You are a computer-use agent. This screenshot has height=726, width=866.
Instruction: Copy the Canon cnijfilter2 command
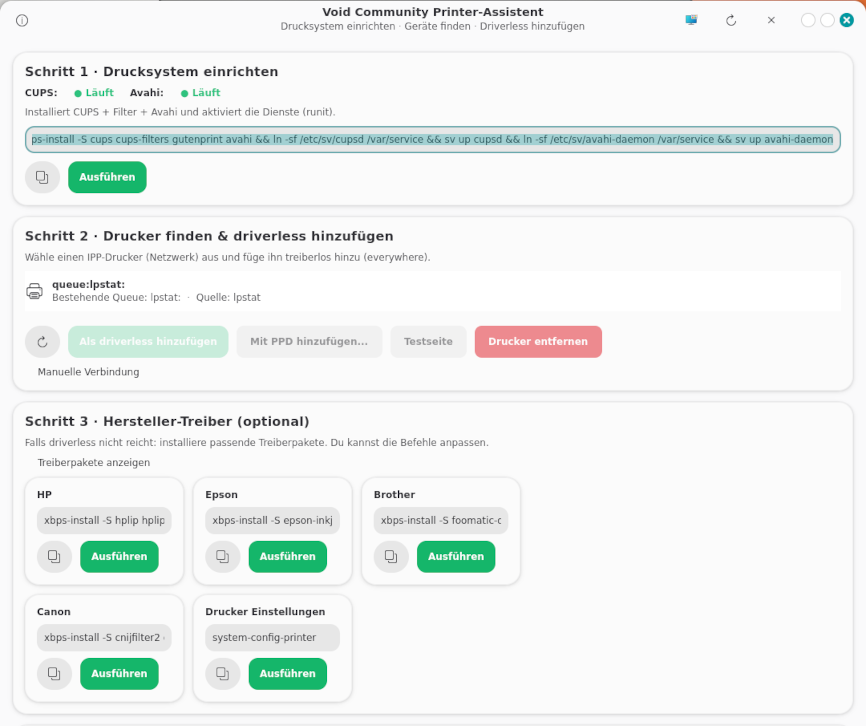54,674
